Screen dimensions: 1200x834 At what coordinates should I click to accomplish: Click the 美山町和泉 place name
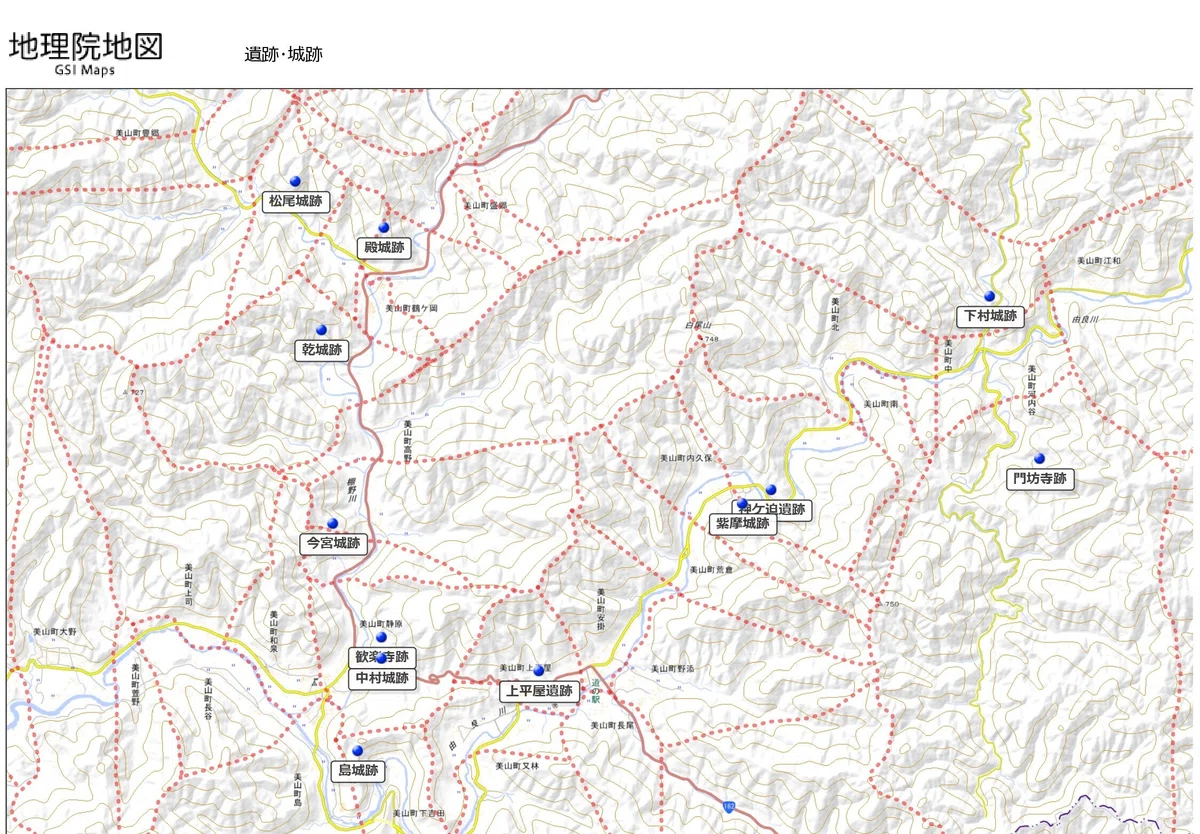coord(274,631)
